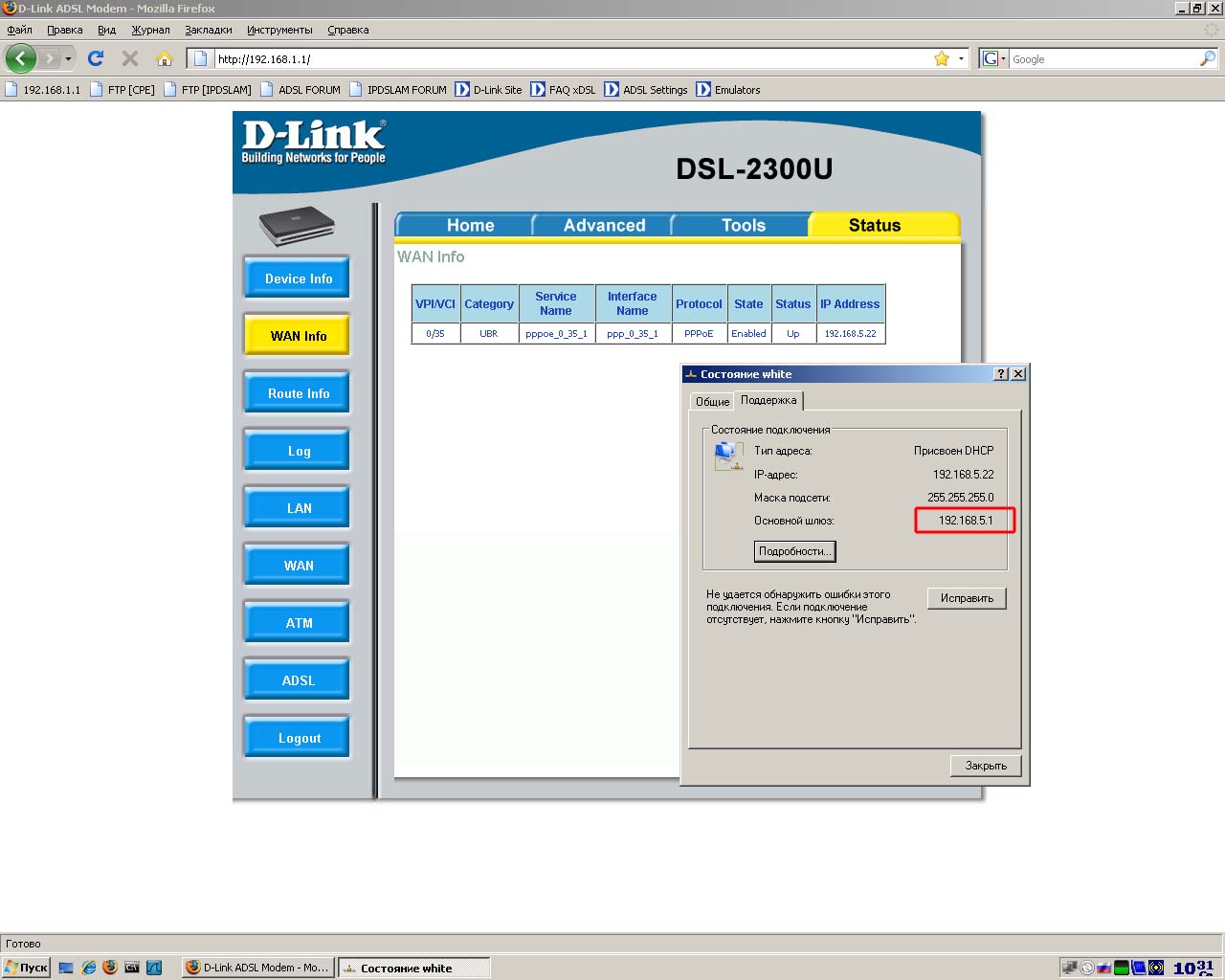Viewport: 1225px width, 980px height.
Task: Go to the Home page icon
Action: pos(165,58)
